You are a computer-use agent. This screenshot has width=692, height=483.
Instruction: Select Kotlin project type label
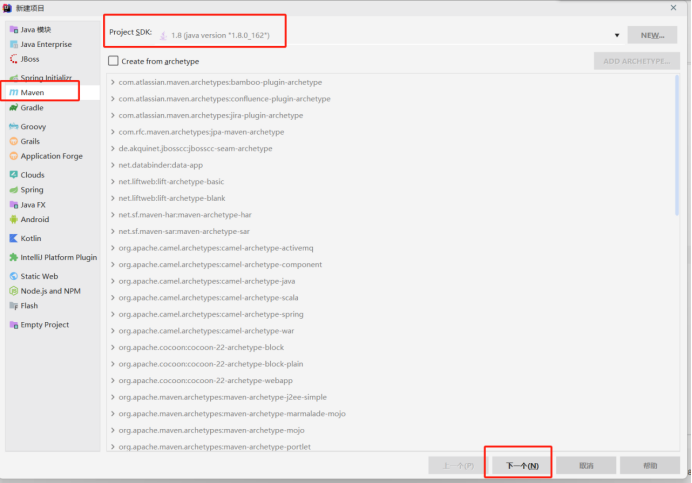(x=31, y=238)
